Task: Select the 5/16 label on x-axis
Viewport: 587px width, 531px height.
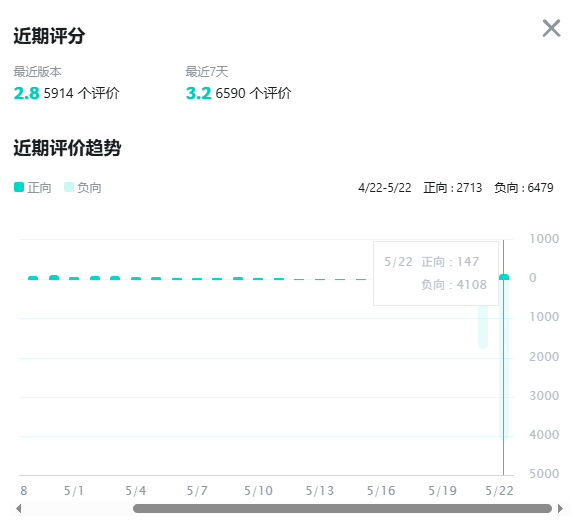Action: pyautogui.click(x=381, y=491)
